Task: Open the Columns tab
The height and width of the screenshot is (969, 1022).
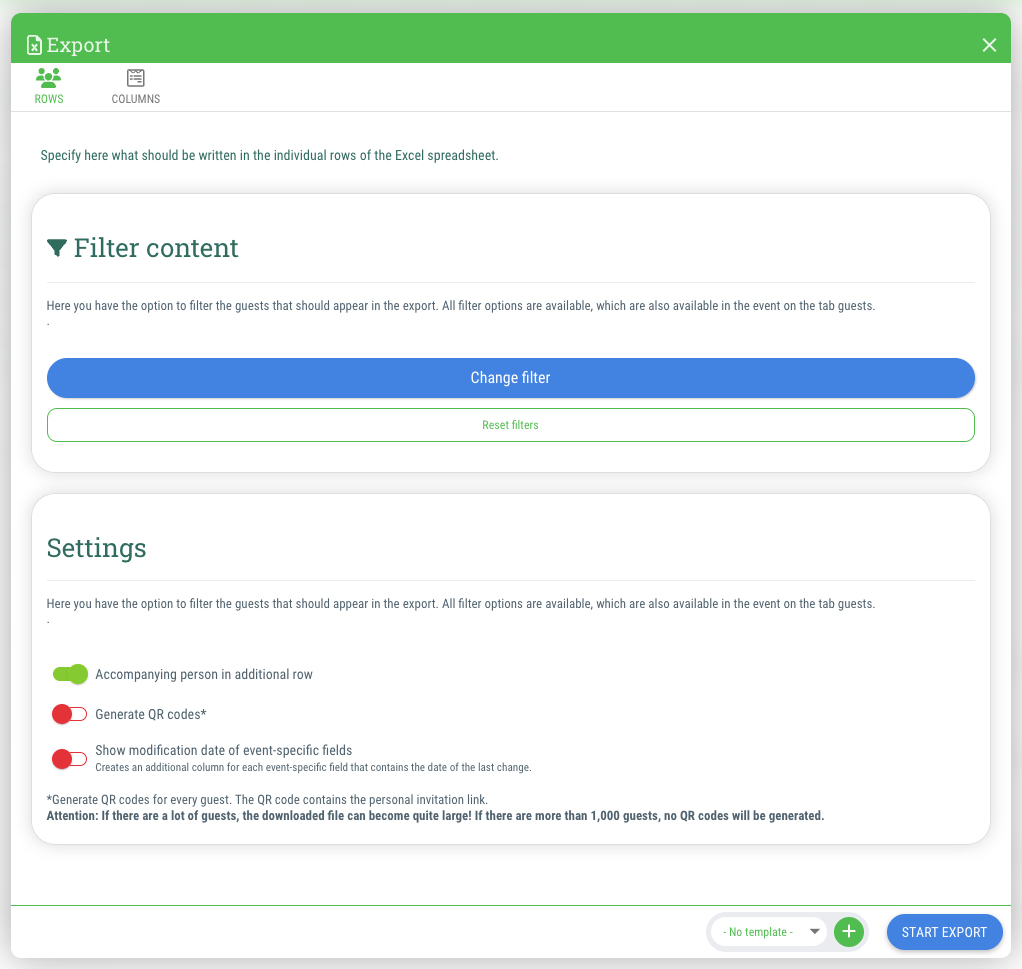Action: pyautogui.click(x=136, y=87)
